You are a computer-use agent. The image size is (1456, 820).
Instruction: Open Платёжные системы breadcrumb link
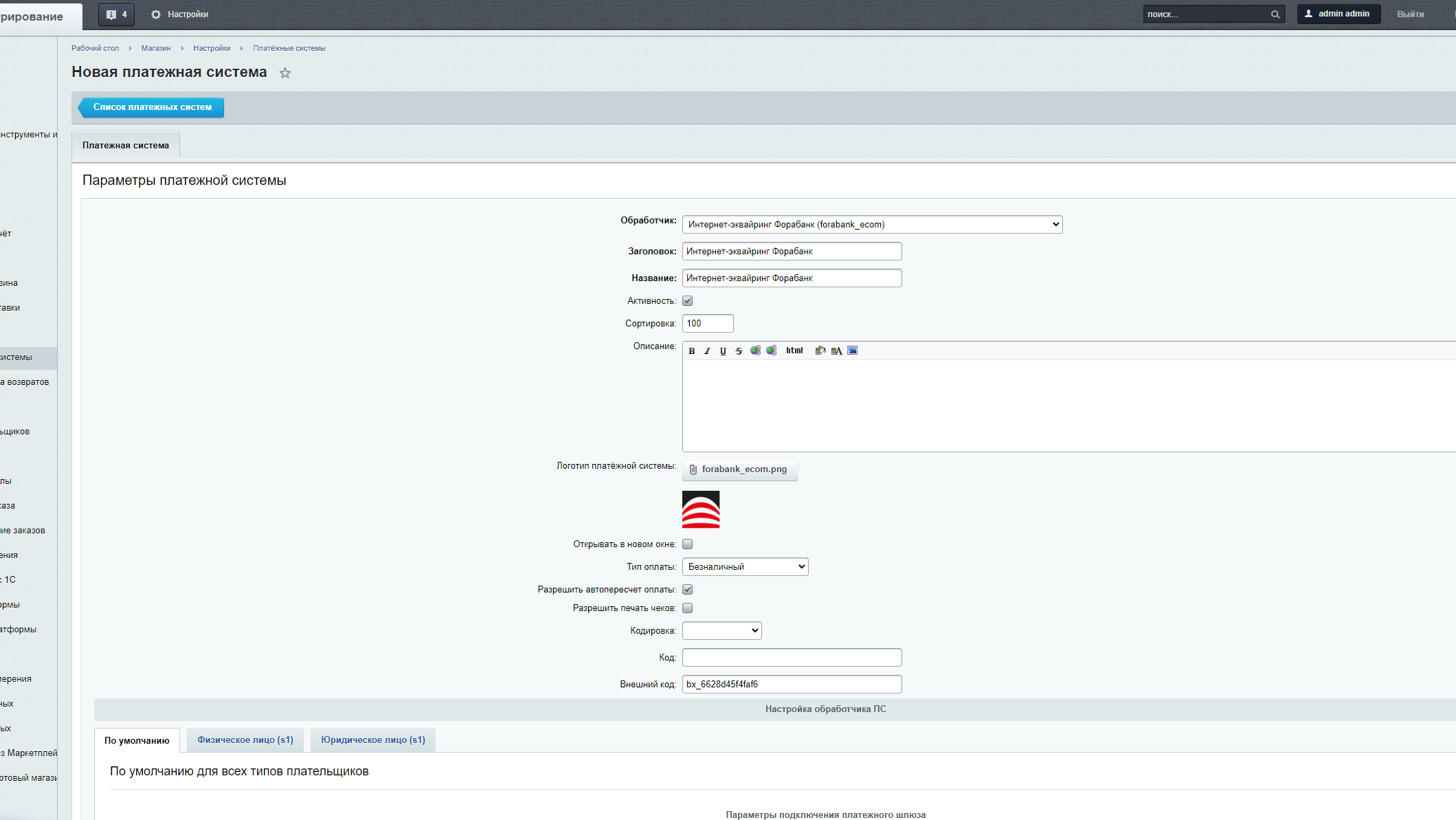coord(289,48)
